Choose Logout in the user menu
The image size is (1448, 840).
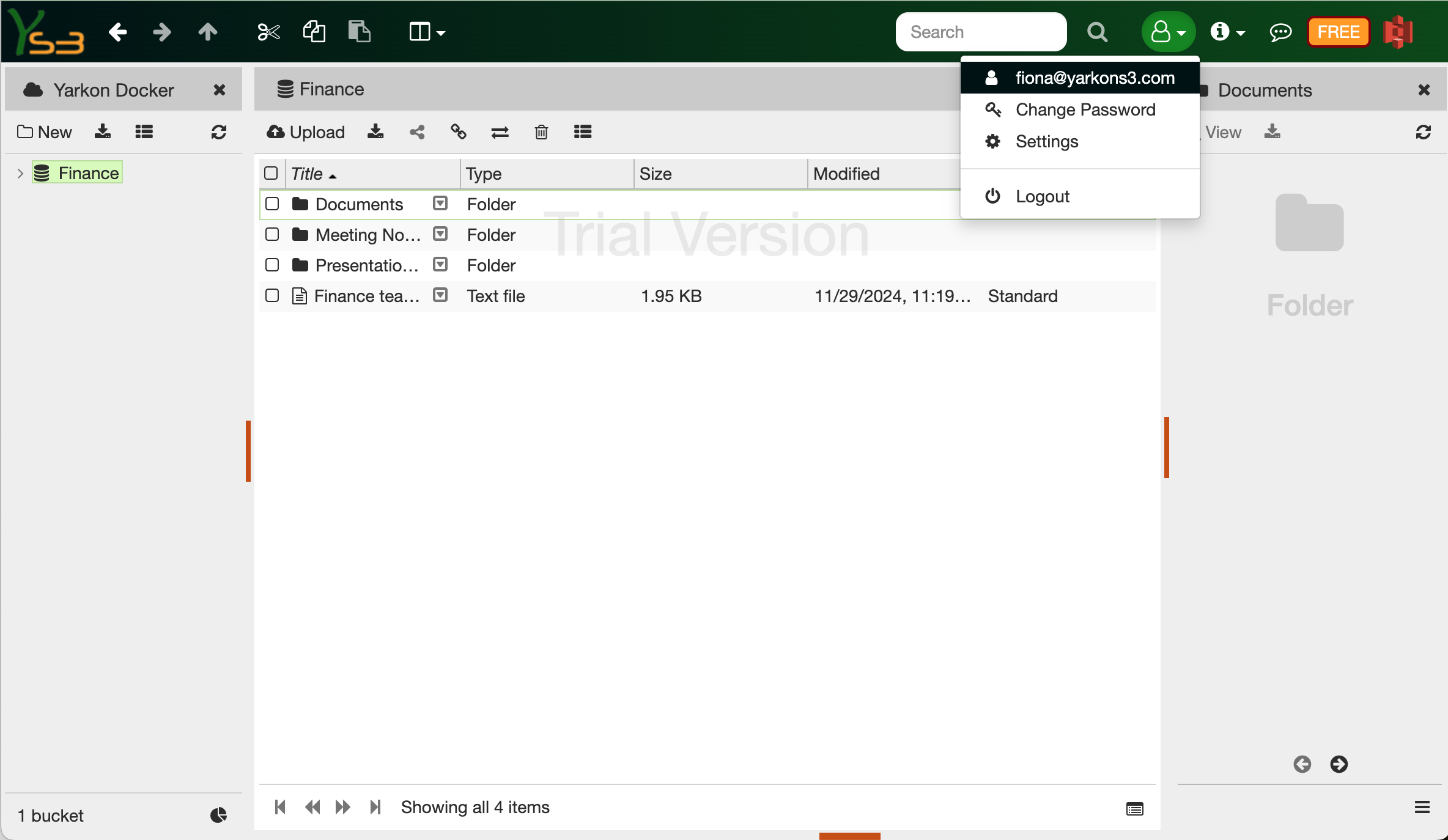coord(1042,197)
